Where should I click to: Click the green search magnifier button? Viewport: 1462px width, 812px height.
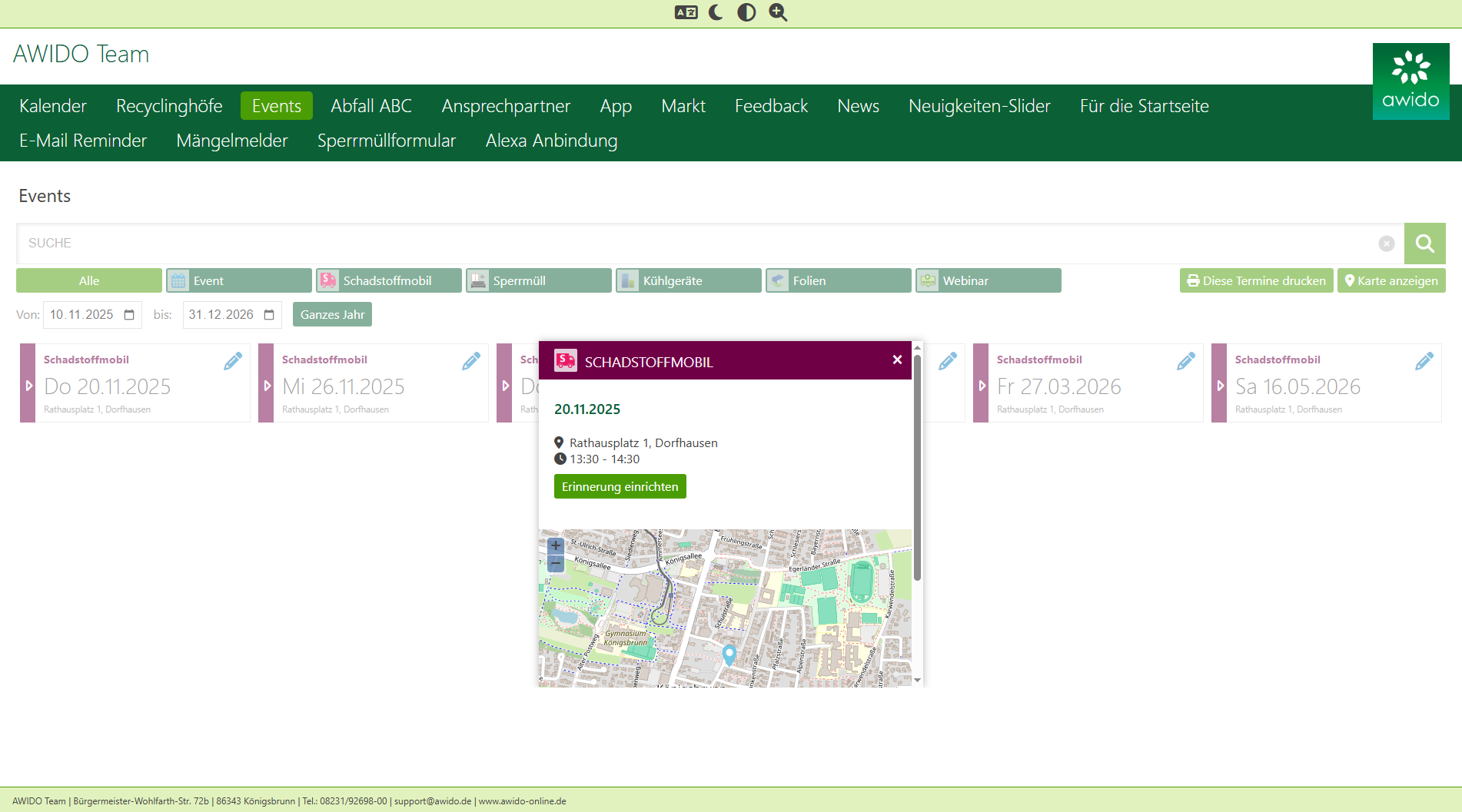pyautogui.click(x=1424, y=244)
